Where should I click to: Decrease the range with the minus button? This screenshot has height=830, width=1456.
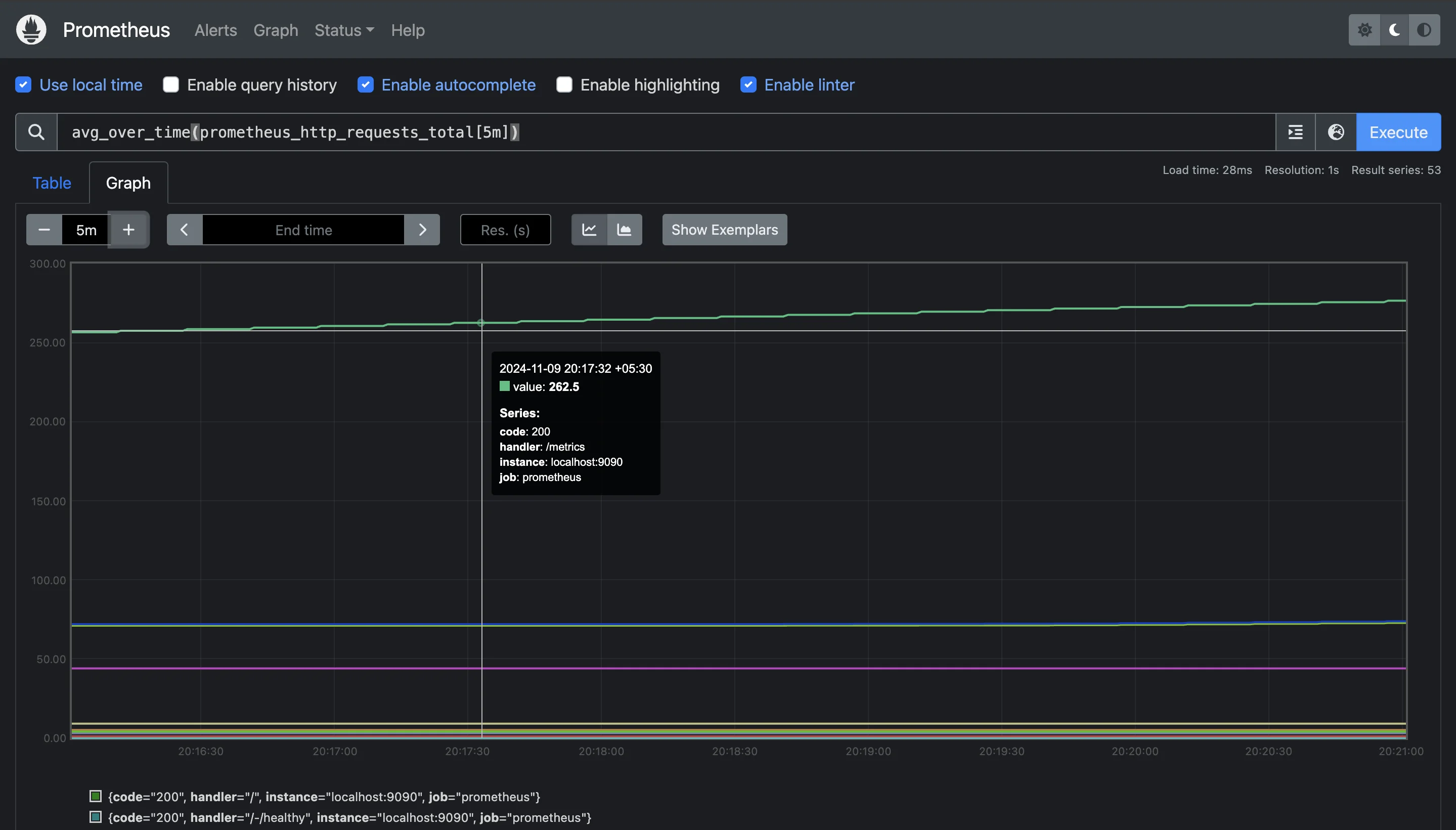point(44,230)
